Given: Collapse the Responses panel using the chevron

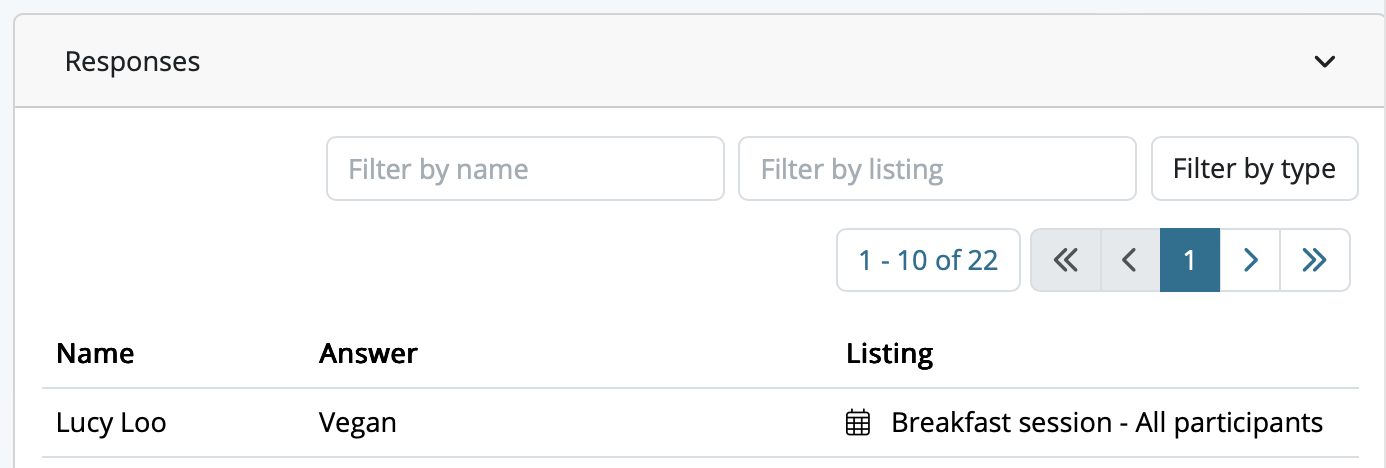Looking at the screenshot, I should pyautogui.click(x=1324, y=62).
